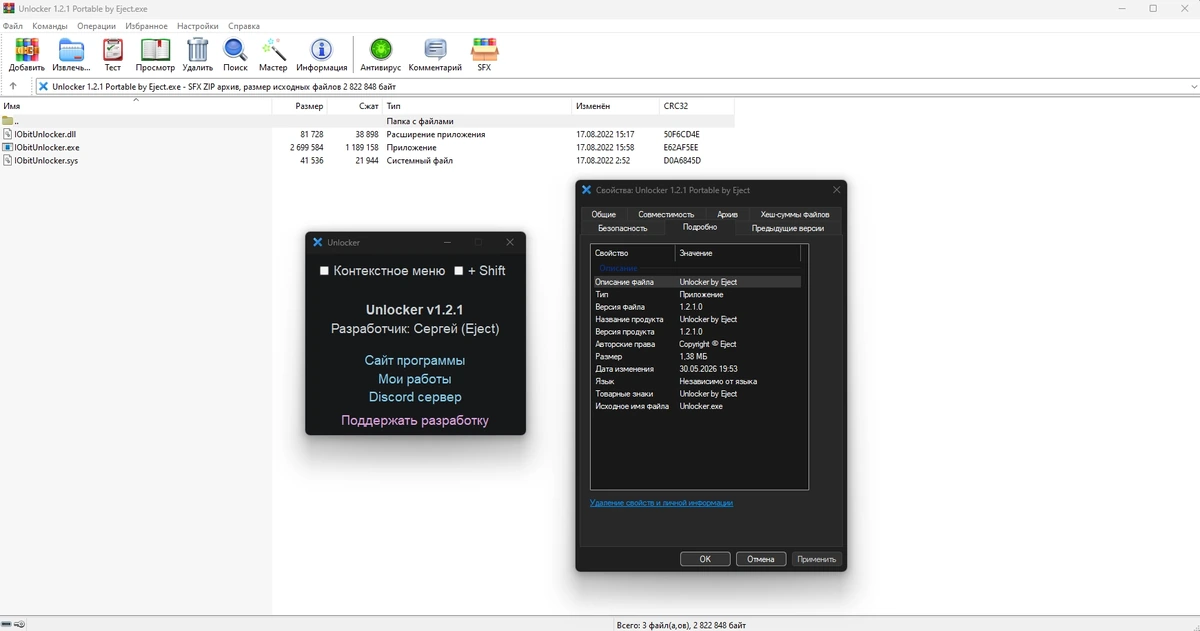Open the Операции menu
Screen dimensions: 1200x631
96,26
